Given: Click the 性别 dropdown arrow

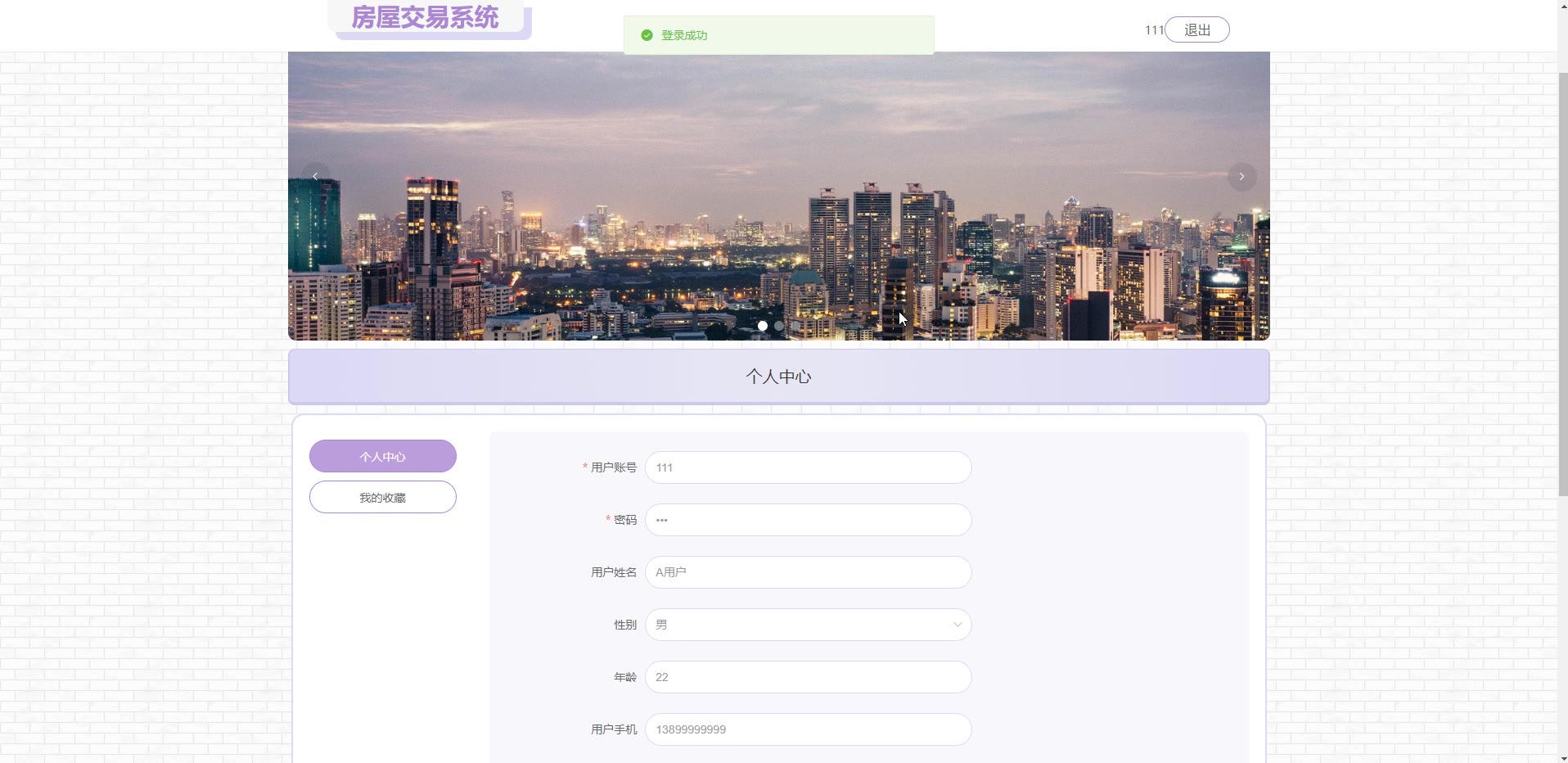Looking at the screenshot, I should [957, 625].
